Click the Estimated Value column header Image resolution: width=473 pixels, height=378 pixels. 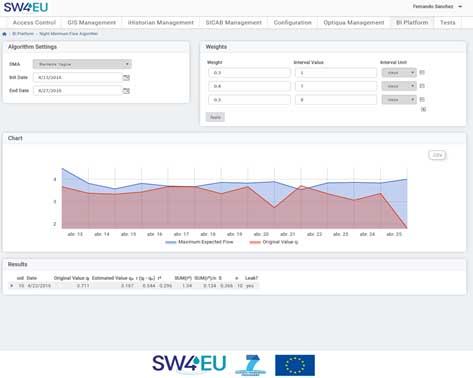coord(113,278)
